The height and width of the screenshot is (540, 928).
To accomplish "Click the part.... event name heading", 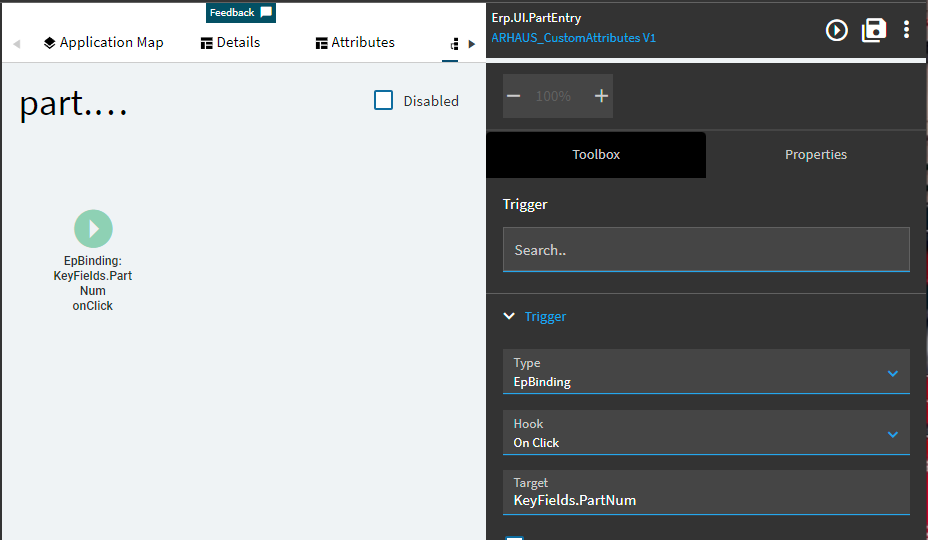I will (x=73, y=104).
